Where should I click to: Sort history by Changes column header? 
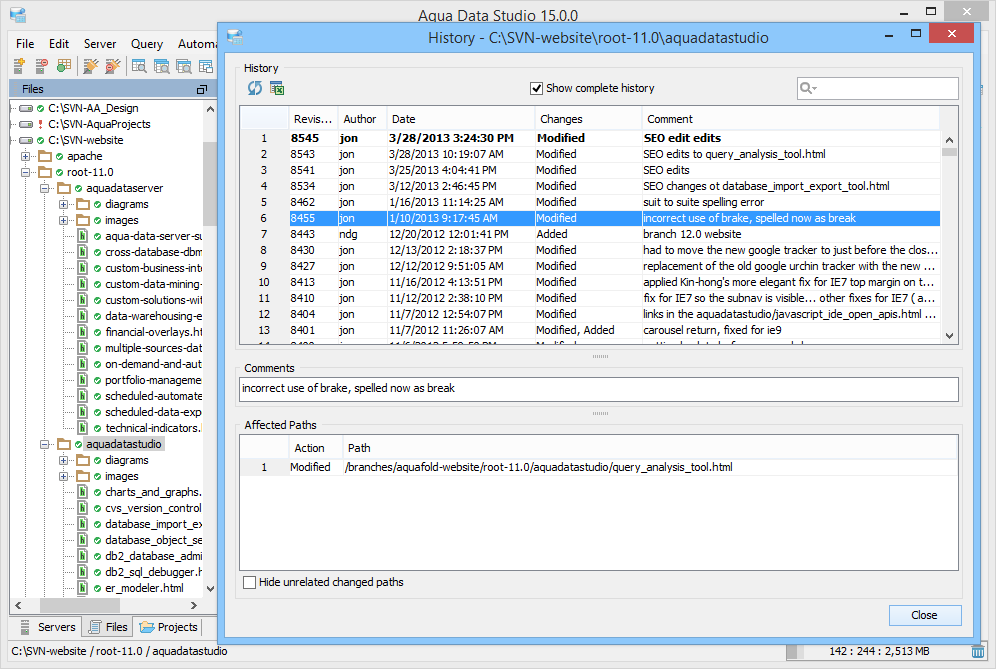[x=588, y=119]
